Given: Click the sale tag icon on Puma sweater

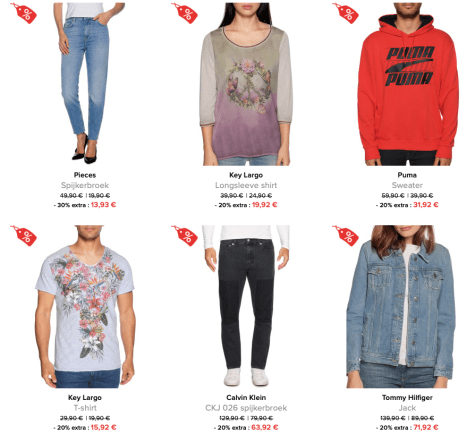Looking at the screenshot, I should [345, 13].
